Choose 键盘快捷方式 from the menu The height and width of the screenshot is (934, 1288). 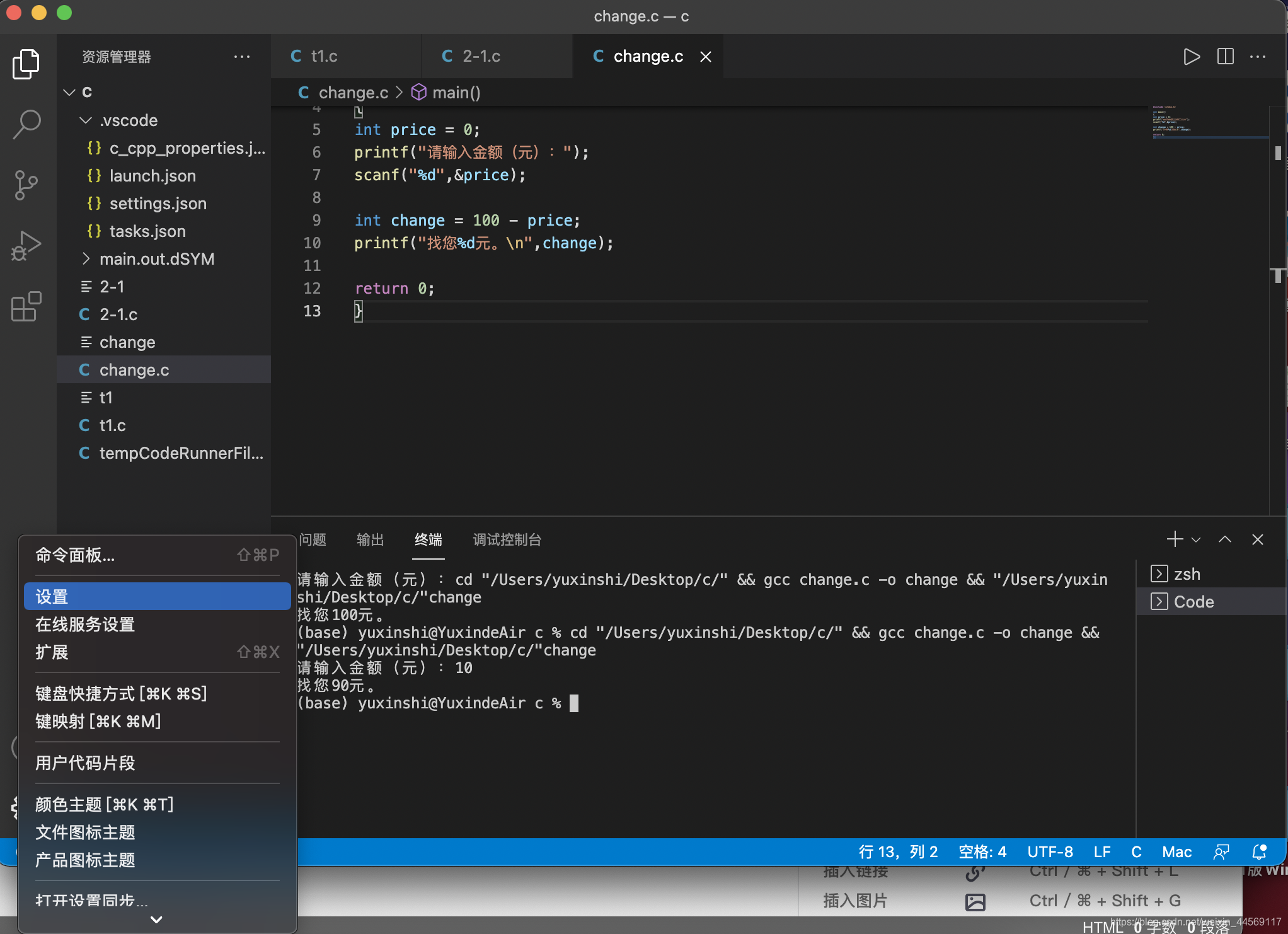158,694
